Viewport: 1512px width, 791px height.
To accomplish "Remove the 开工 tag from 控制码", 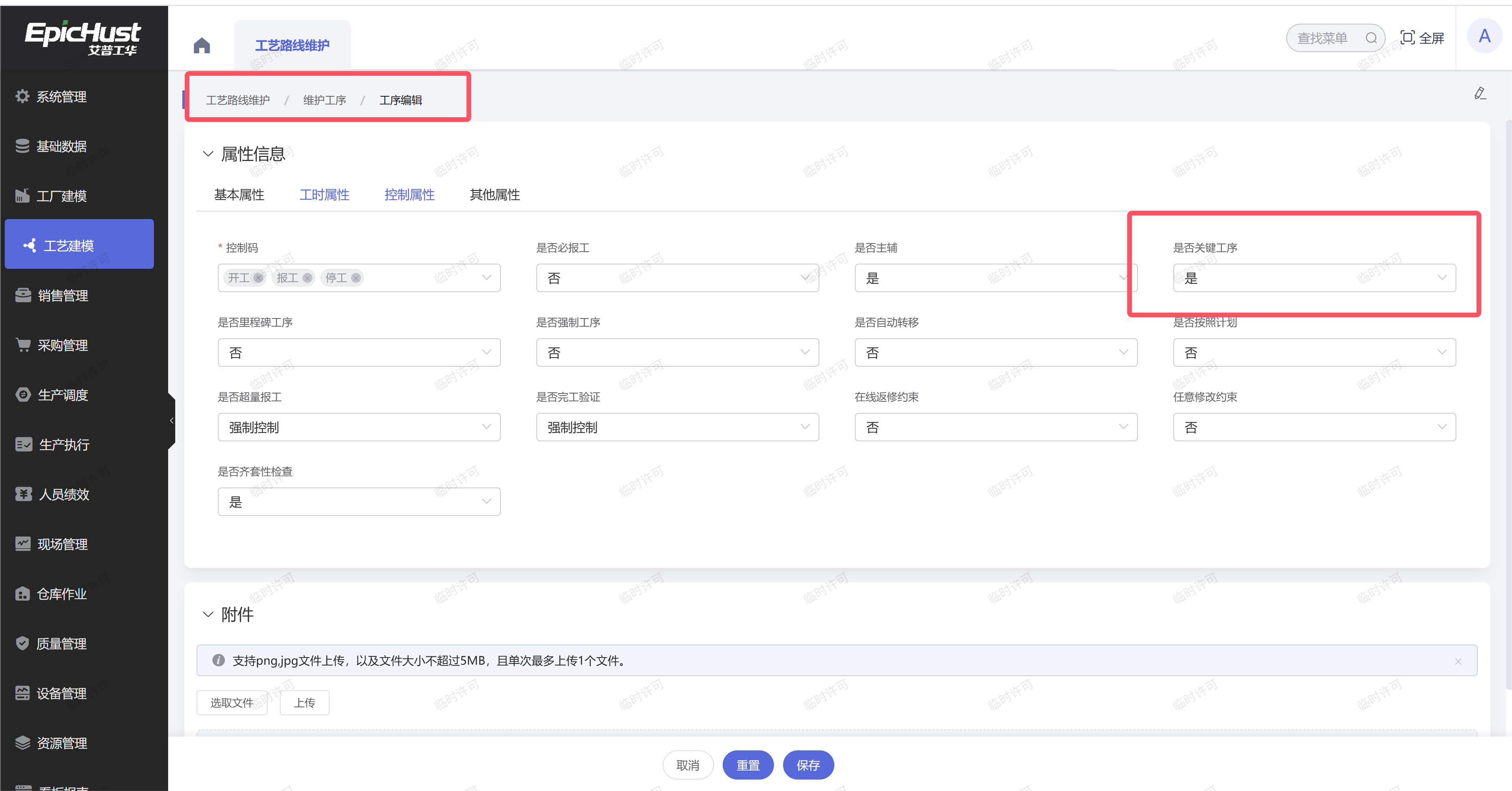I will [258, 278].
